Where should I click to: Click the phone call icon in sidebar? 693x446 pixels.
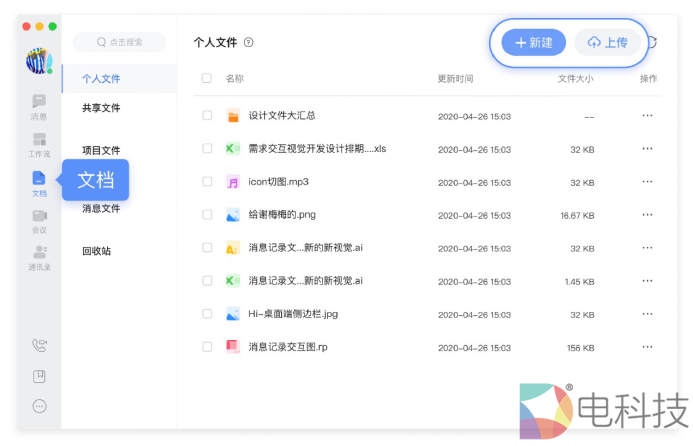(x=39, y=345)
